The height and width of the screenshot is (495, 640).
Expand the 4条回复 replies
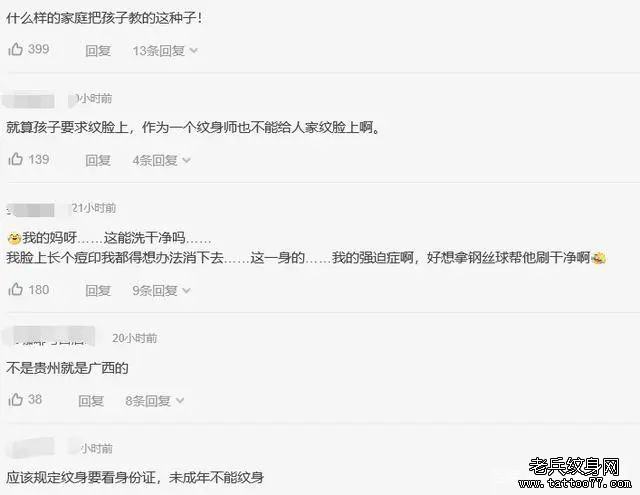(161, 160)
